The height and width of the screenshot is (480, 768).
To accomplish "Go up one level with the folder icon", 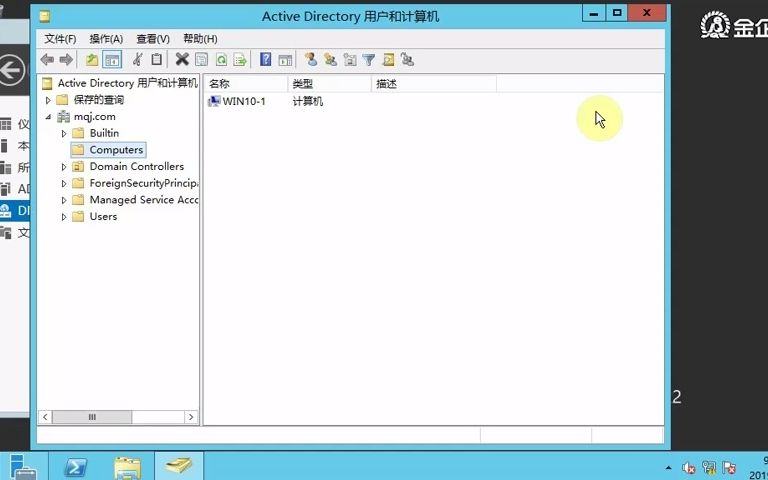I will 92,60.
